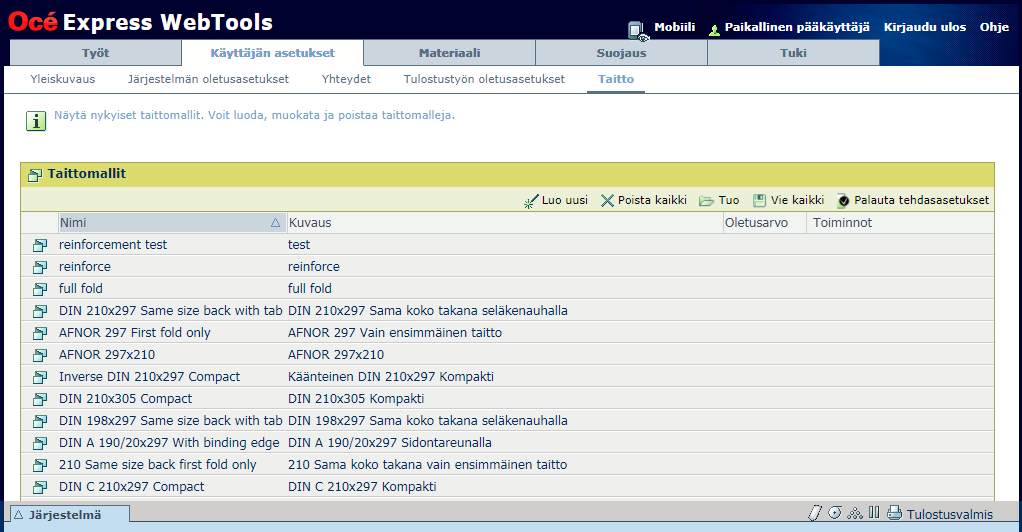This screenshot has width=1022, height=532.
Task: Sort by the Nimi column header arrow
Action: (275, 223)
